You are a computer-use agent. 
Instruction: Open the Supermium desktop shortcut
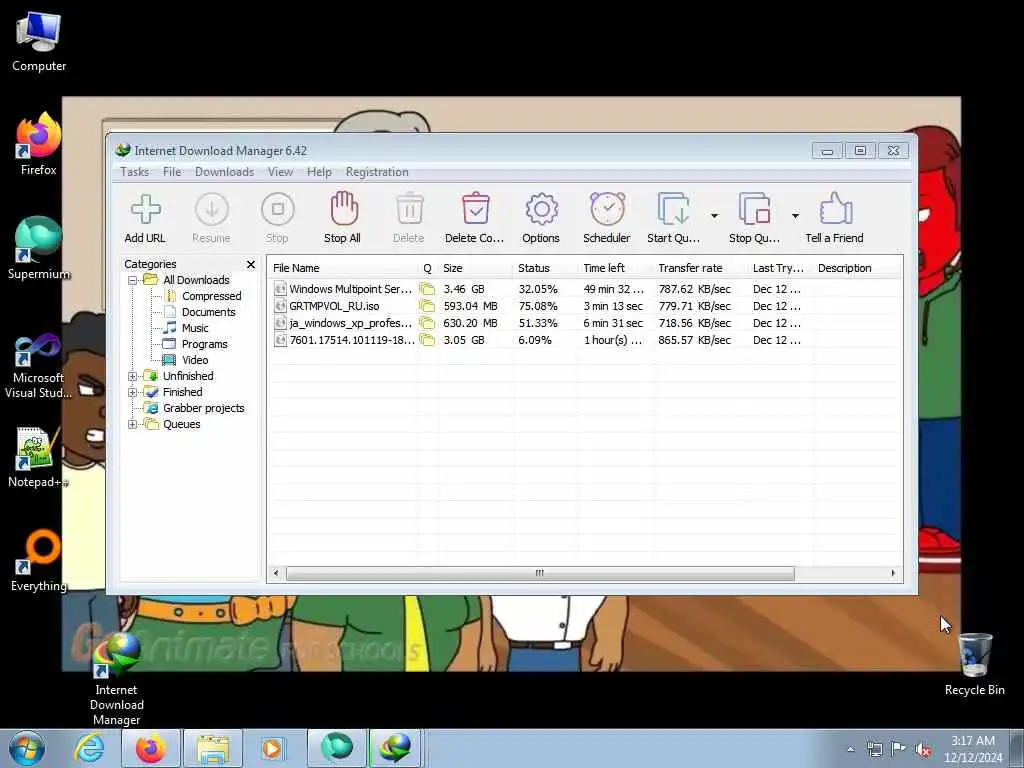click(x=38, y=249)
